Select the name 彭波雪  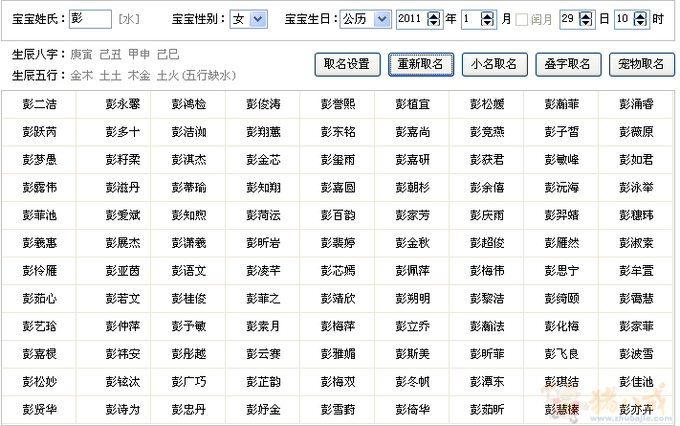coord(636,354)
